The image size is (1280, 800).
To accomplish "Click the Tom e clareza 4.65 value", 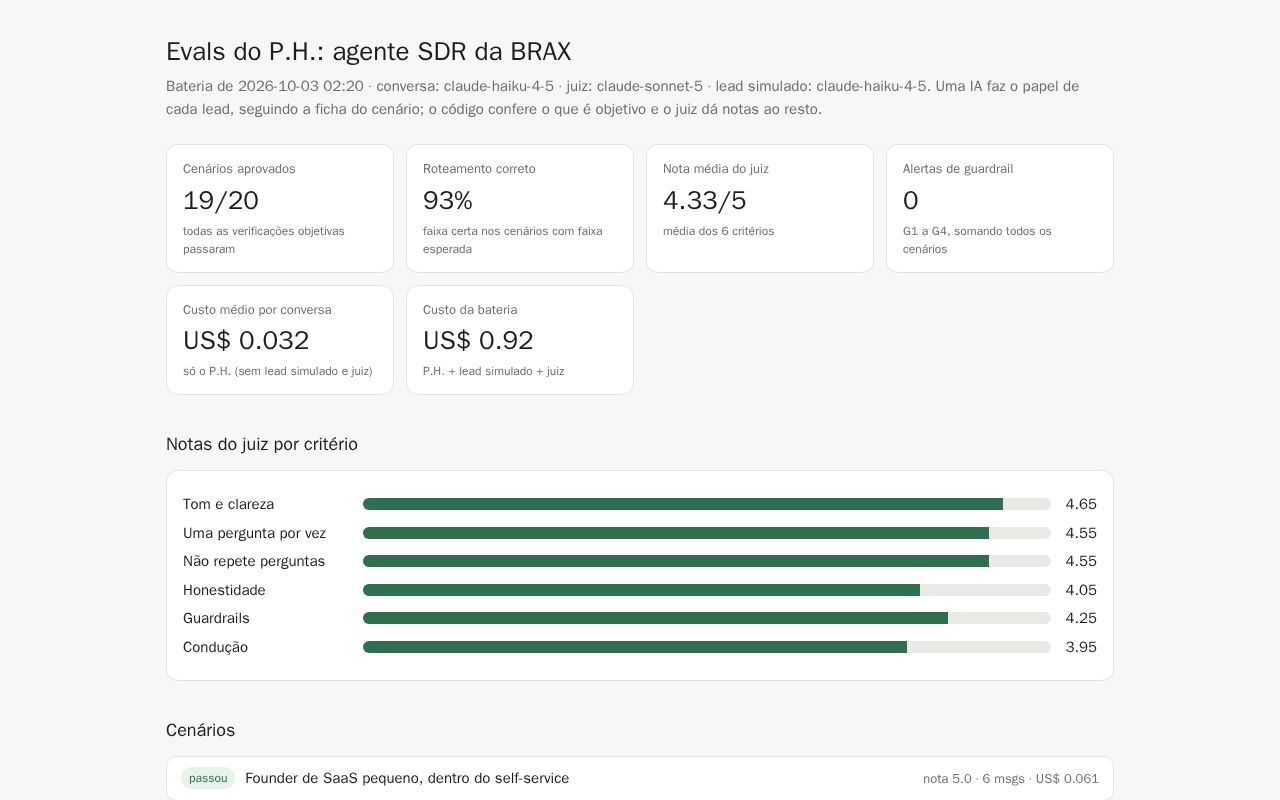I will tap(1081, 504).
